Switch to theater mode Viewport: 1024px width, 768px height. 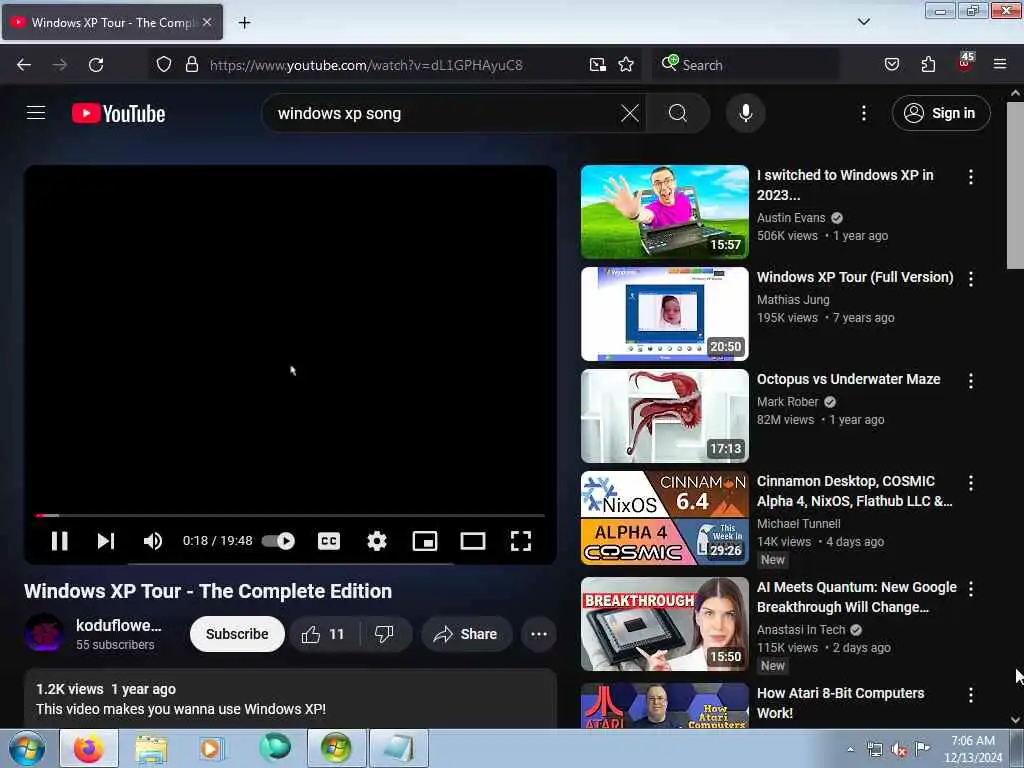tap(473, 541)
